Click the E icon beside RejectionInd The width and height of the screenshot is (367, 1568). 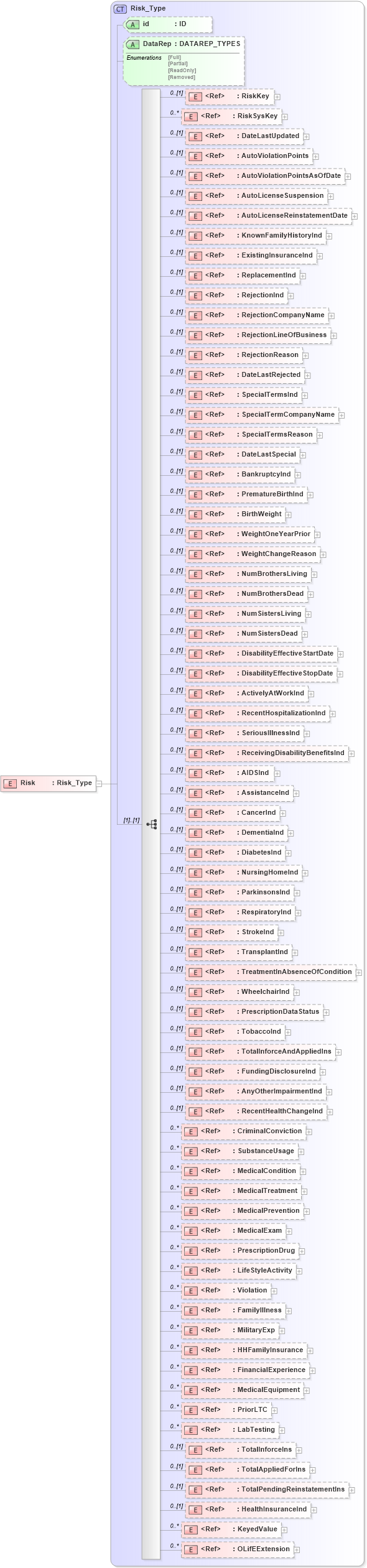(195, 296)
